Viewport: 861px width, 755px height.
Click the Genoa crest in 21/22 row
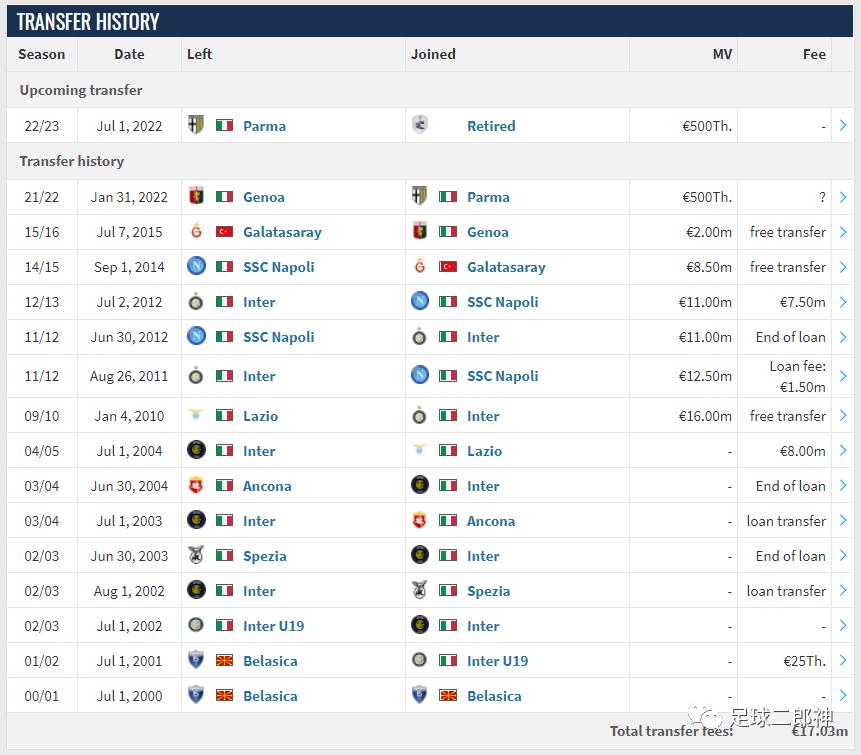click(196, 197)
